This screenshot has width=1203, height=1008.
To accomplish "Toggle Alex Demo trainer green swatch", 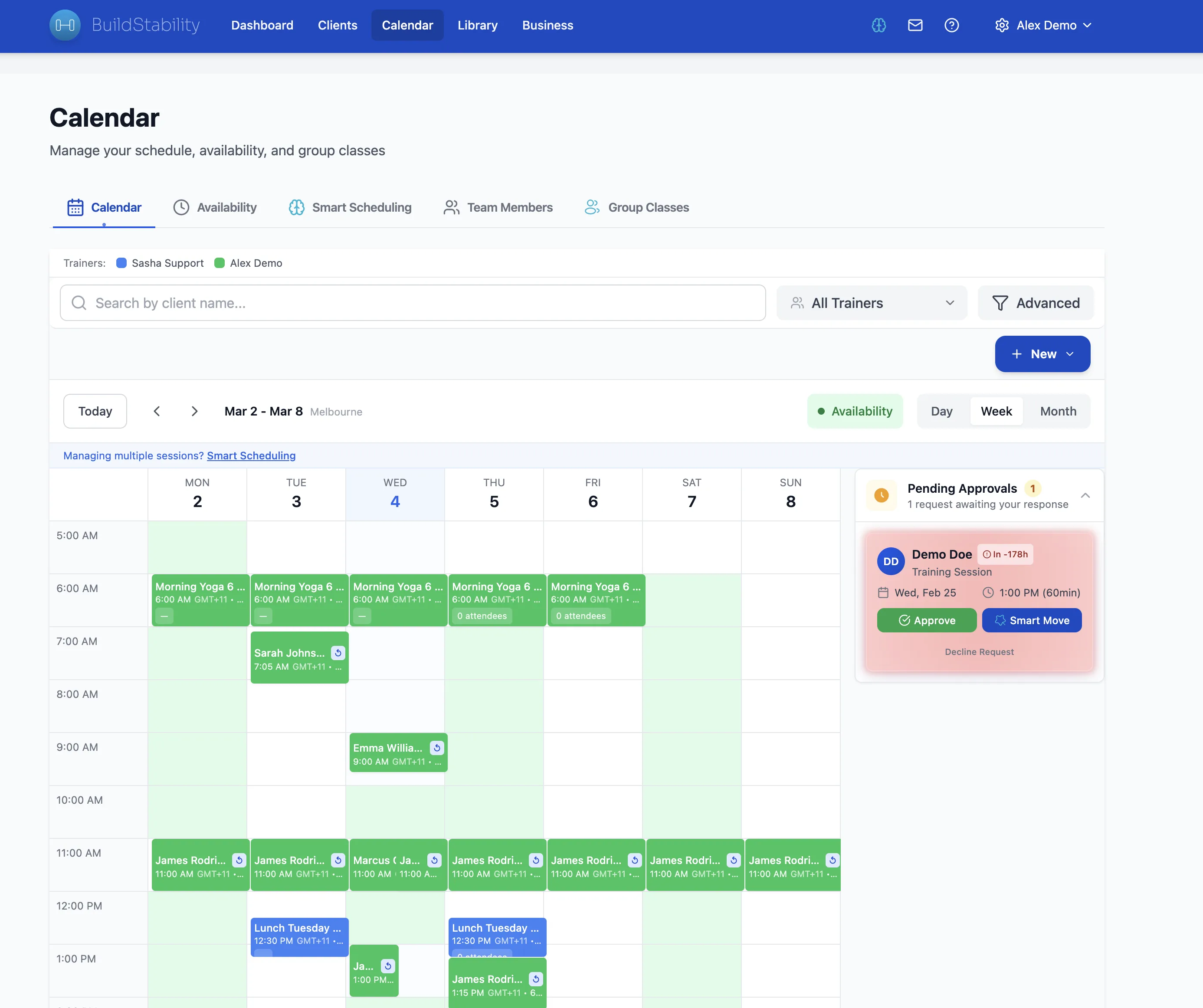I will tap(220, 263).
